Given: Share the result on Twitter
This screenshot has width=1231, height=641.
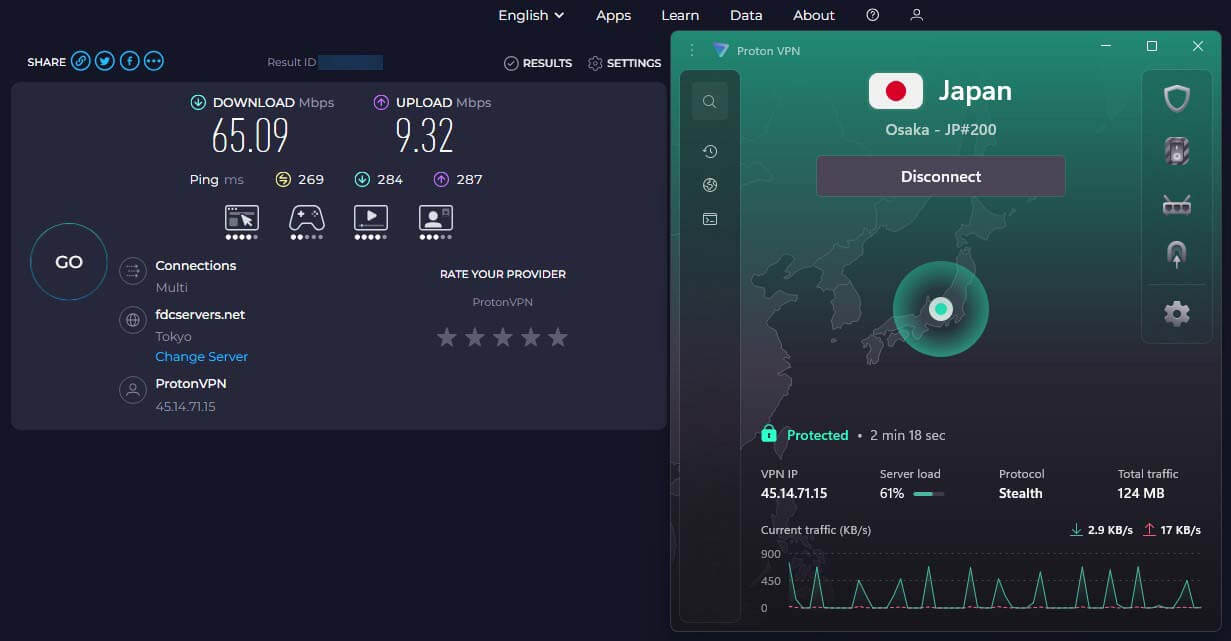Looking at the screenshot, I should [105, 61].
